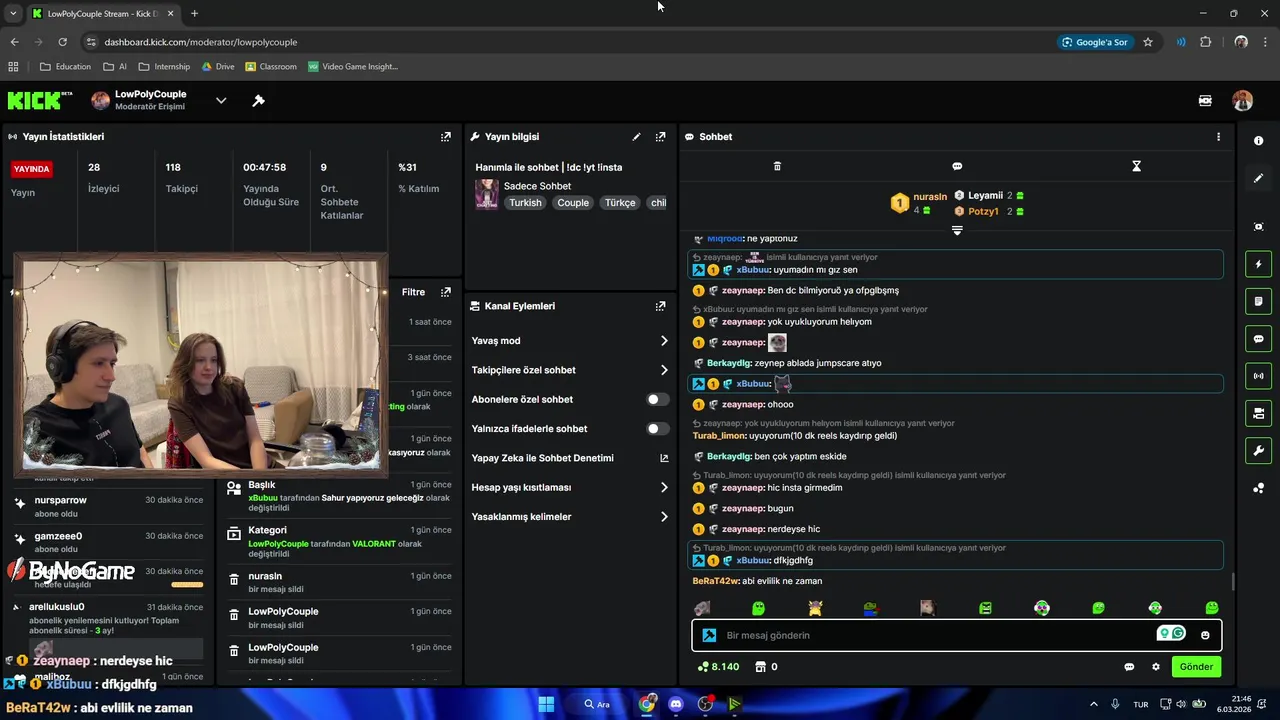Focus the Bir mesaj gönderin input field

(x=957, y=635)
